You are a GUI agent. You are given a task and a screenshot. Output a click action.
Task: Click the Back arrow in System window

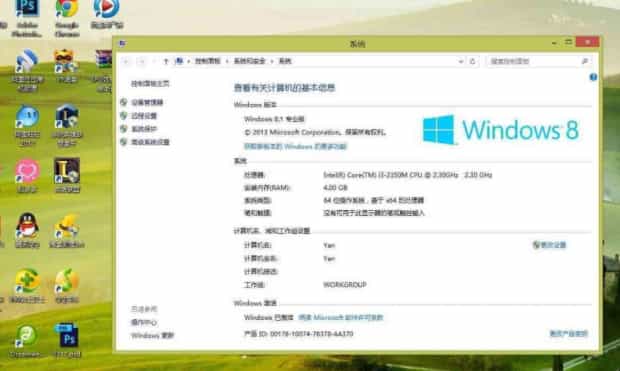point(126,61)
